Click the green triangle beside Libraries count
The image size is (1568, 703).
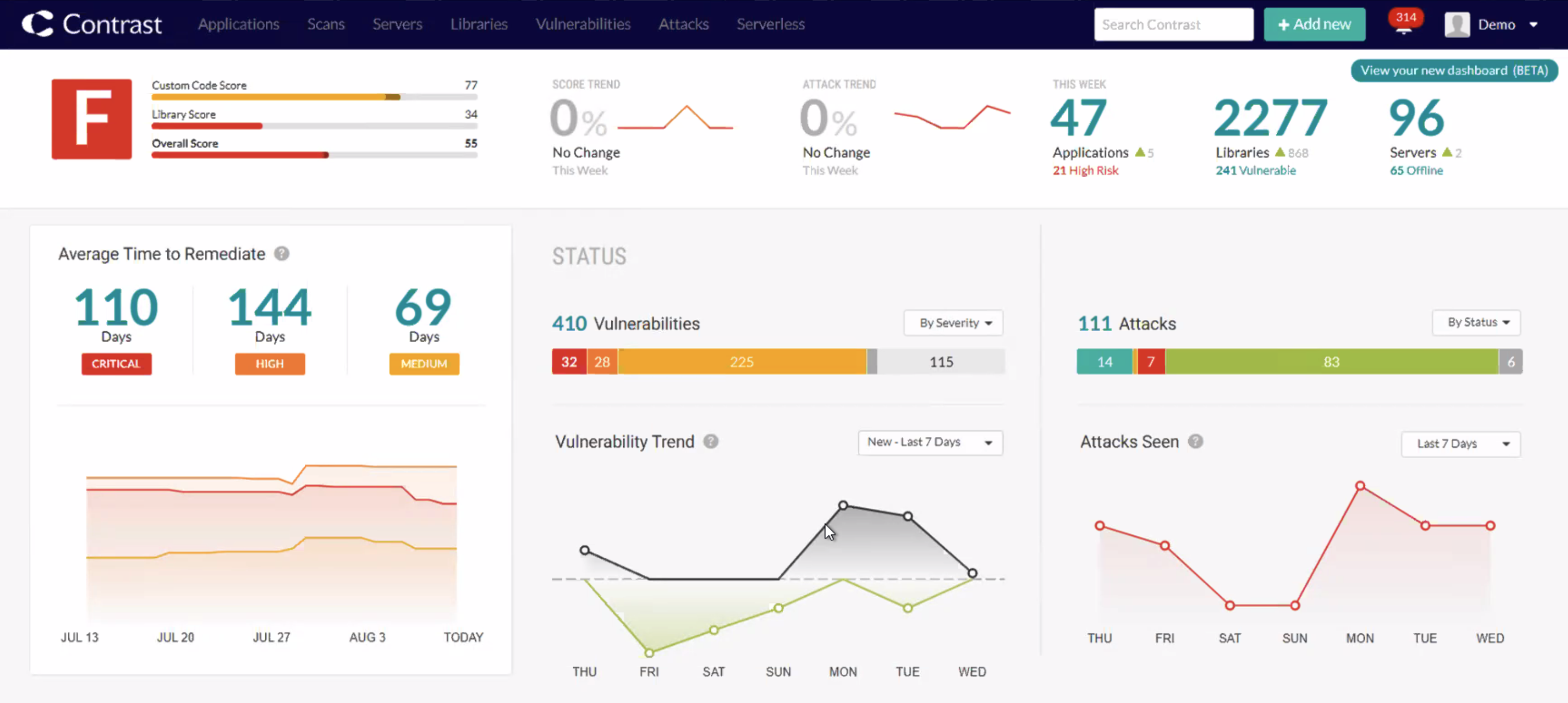(x=1280, y=152)
